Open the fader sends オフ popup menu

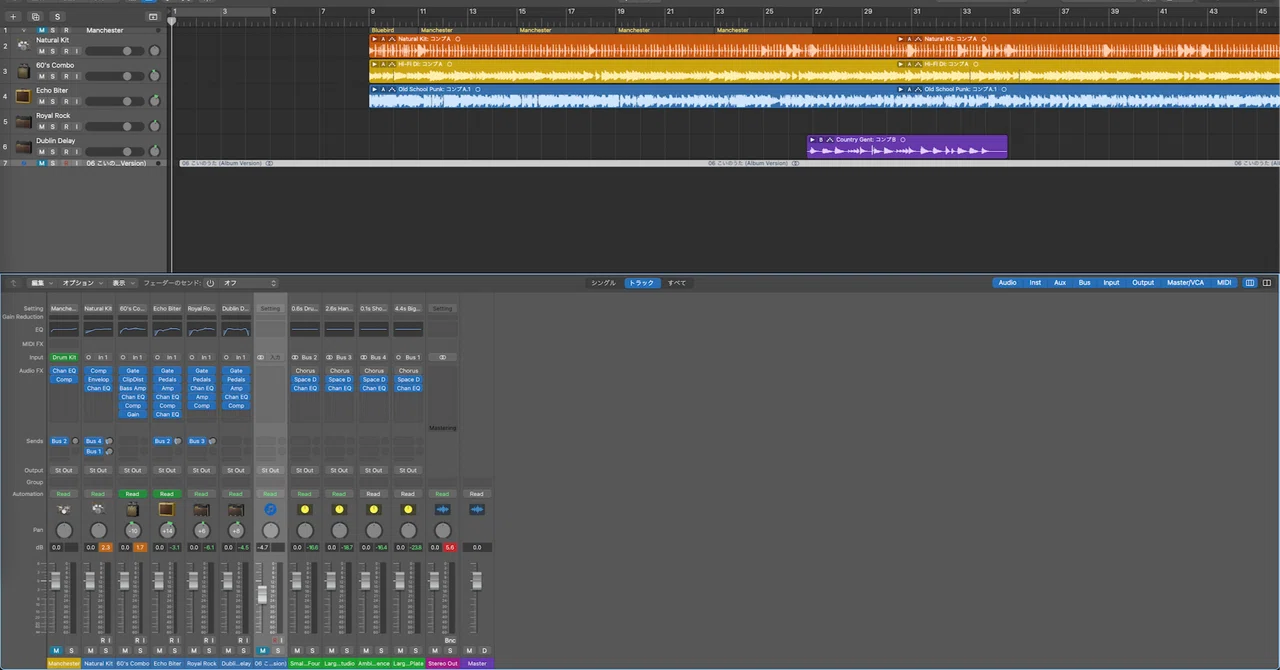click(x=249, y=283)
